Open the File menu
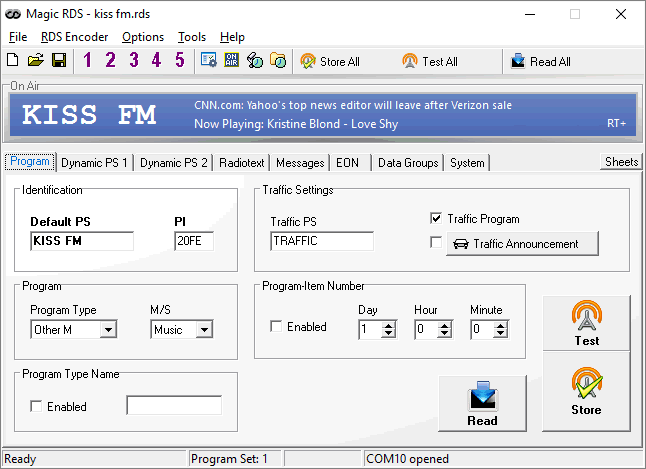The image size is (646, 469). pos(18,37)
